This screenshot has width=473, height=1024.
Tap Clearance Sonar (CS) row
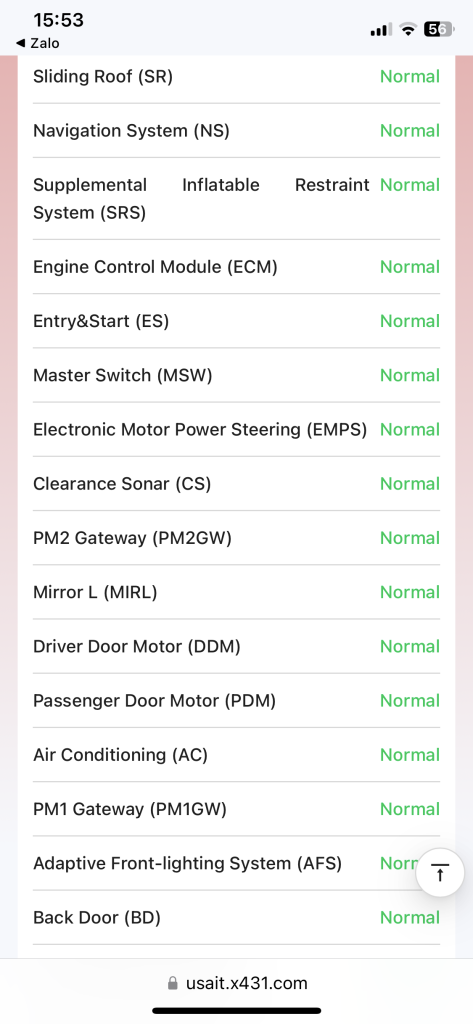[x=236, y=483]
